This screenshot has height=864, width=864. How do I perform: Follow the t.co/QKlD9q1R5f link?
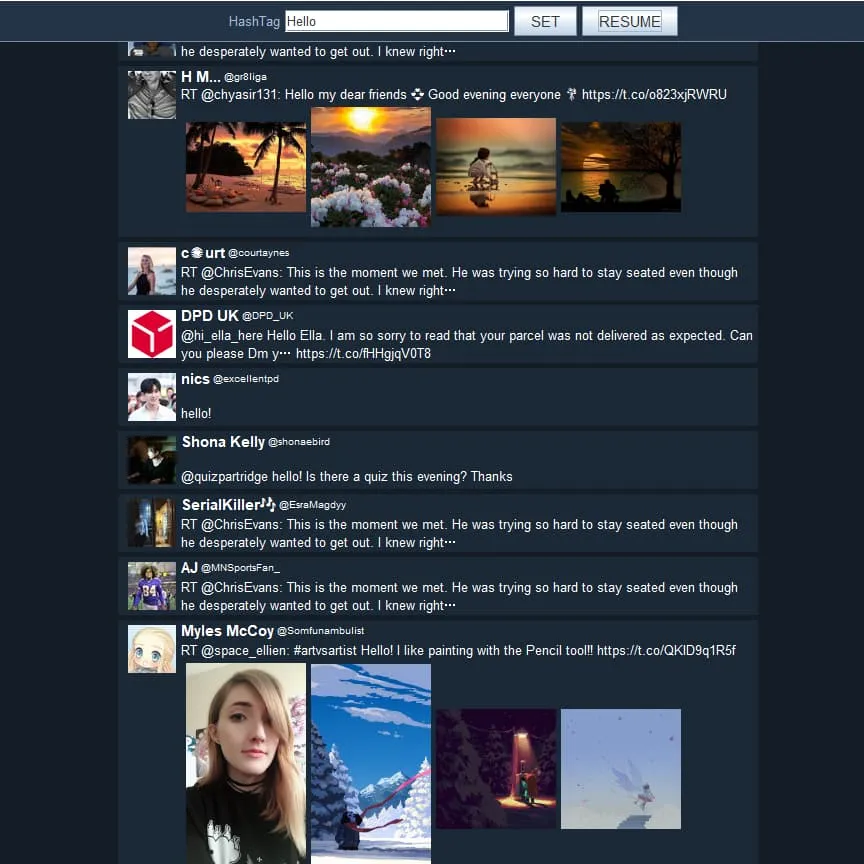pyautogui.click(x=666, y=651)
